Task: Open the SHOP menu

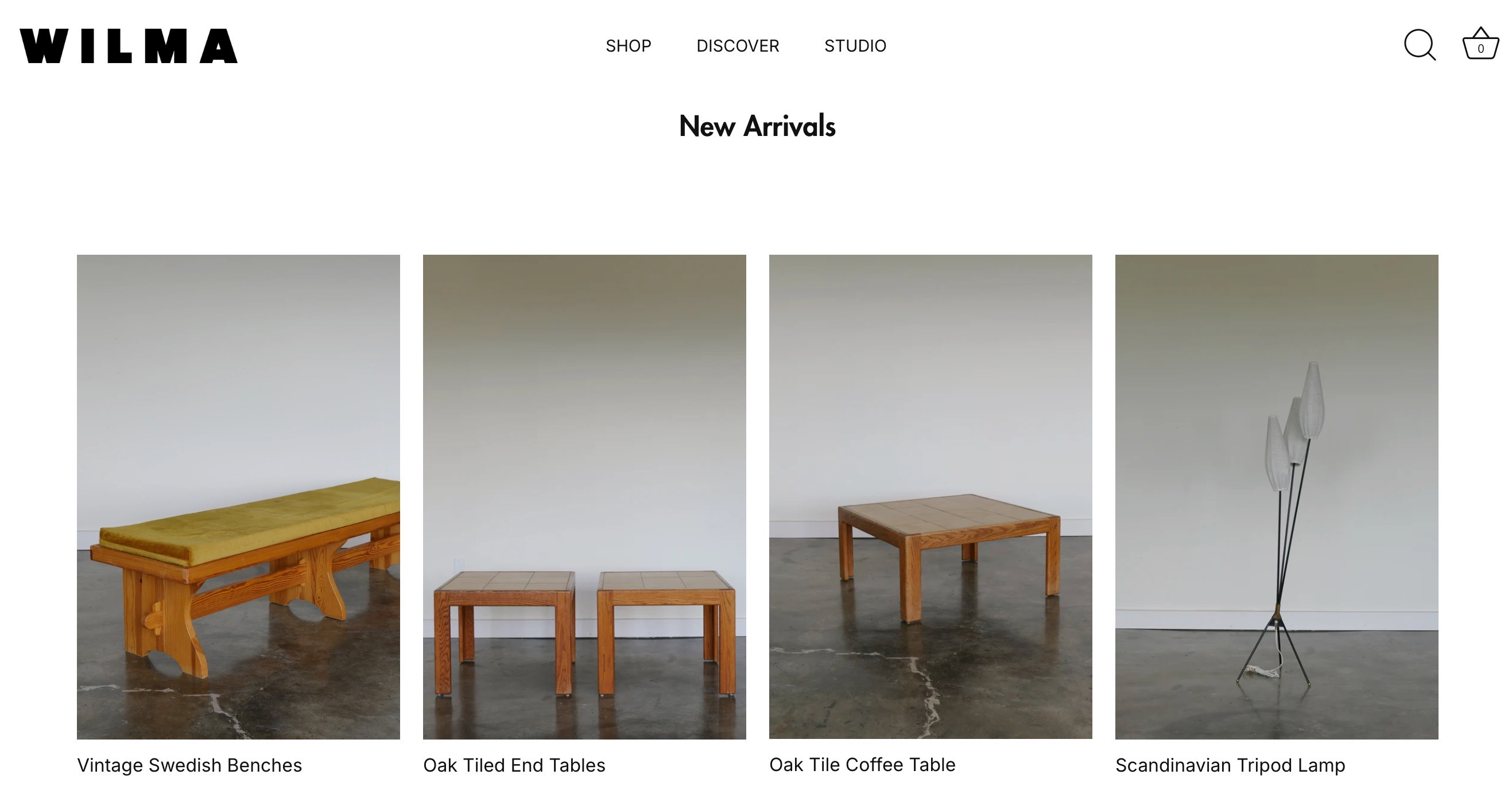Action: tap(628, 46)
